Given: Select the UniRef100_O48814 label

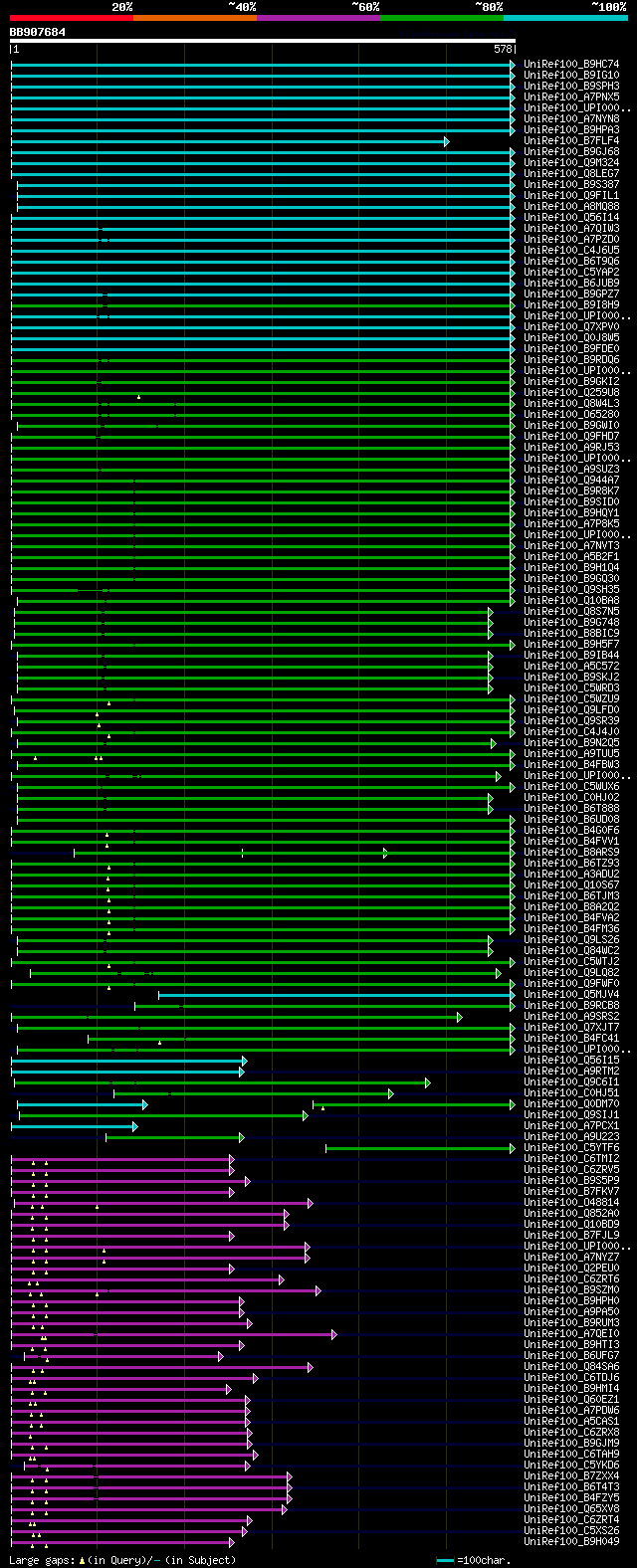Looking at the screenshot, I should click(571, 1203).
